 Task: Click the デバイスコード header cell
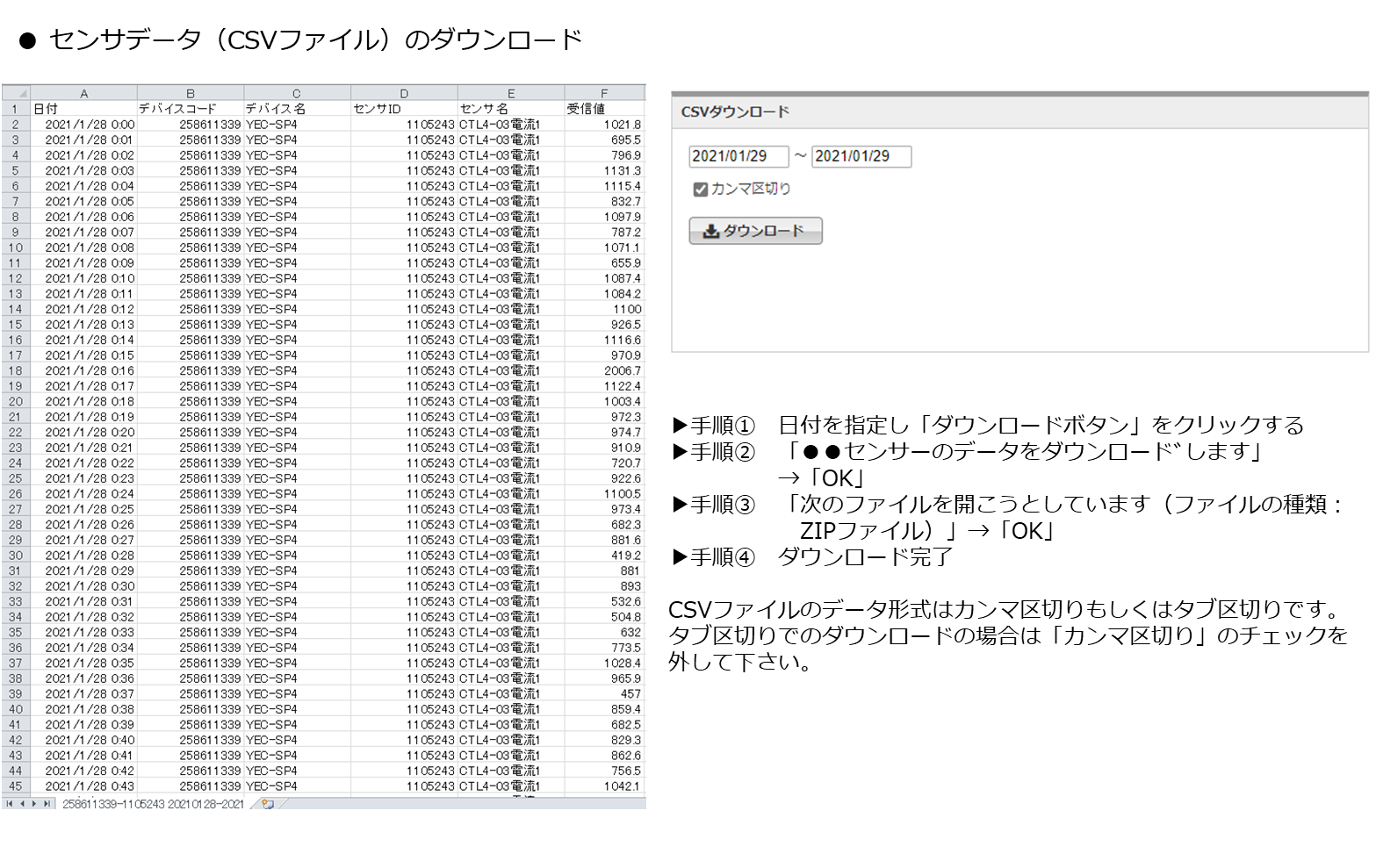191,109
